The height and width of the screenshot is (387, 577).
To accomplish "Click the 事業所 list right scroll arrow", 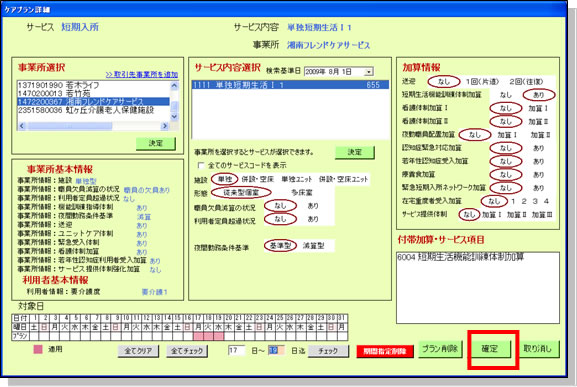I will 164,126.
